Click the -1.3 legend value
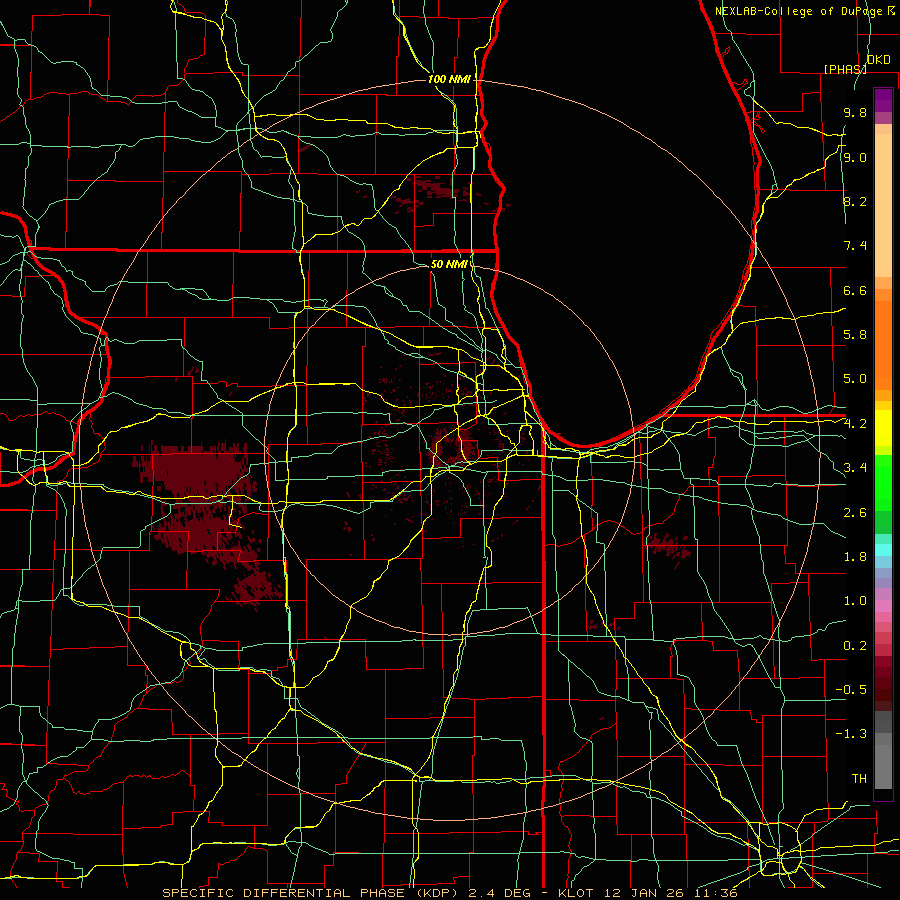 coord(851,734)
